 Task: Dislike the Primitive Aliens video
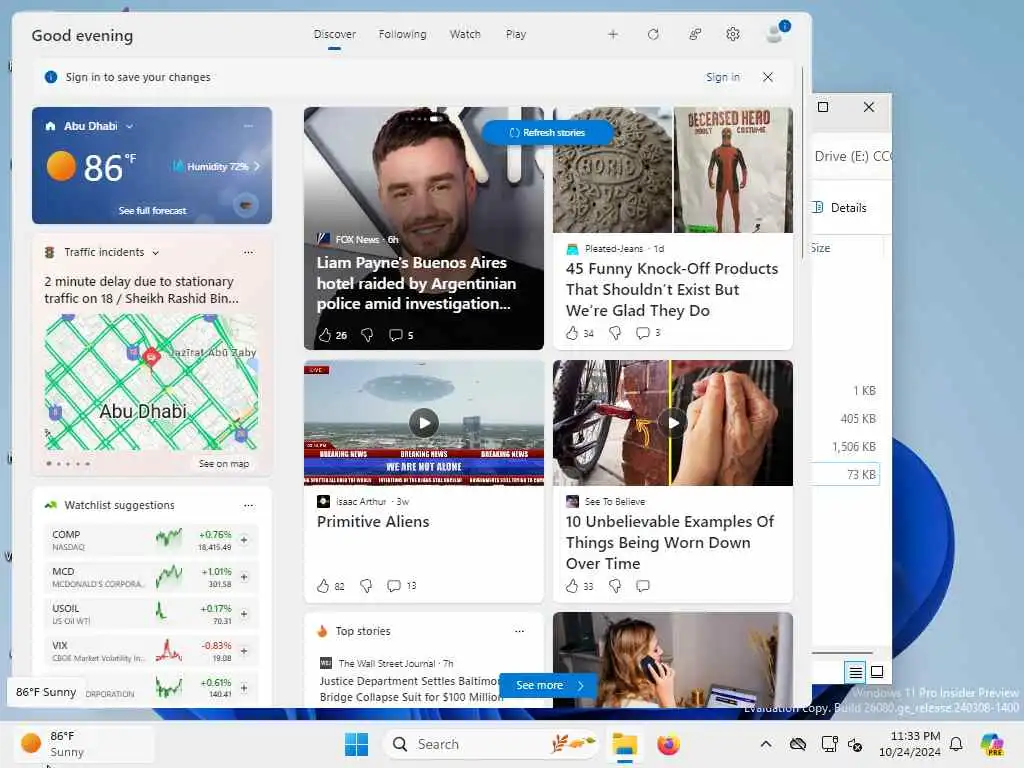(366, 586)
